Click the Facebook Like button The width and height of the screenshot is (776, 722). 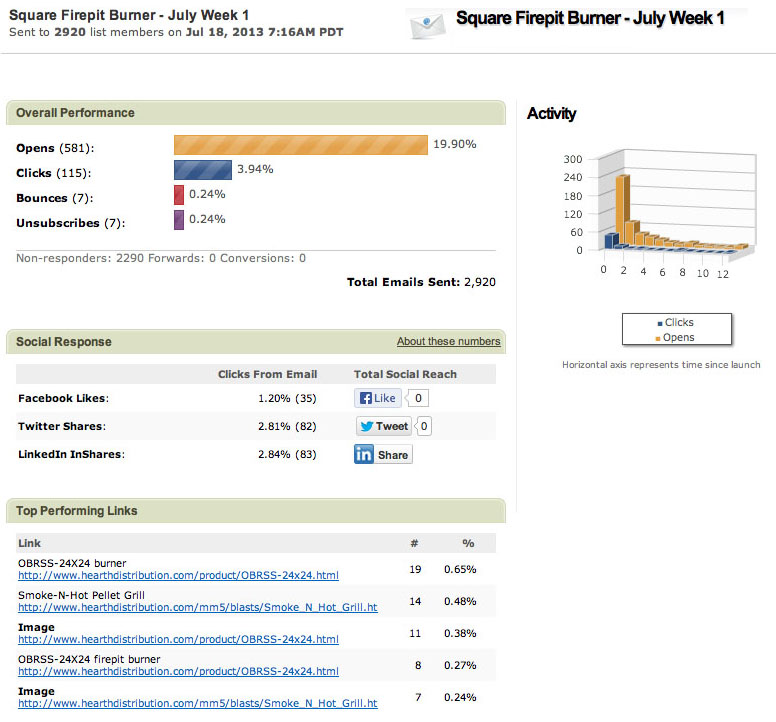pos(378,398)
